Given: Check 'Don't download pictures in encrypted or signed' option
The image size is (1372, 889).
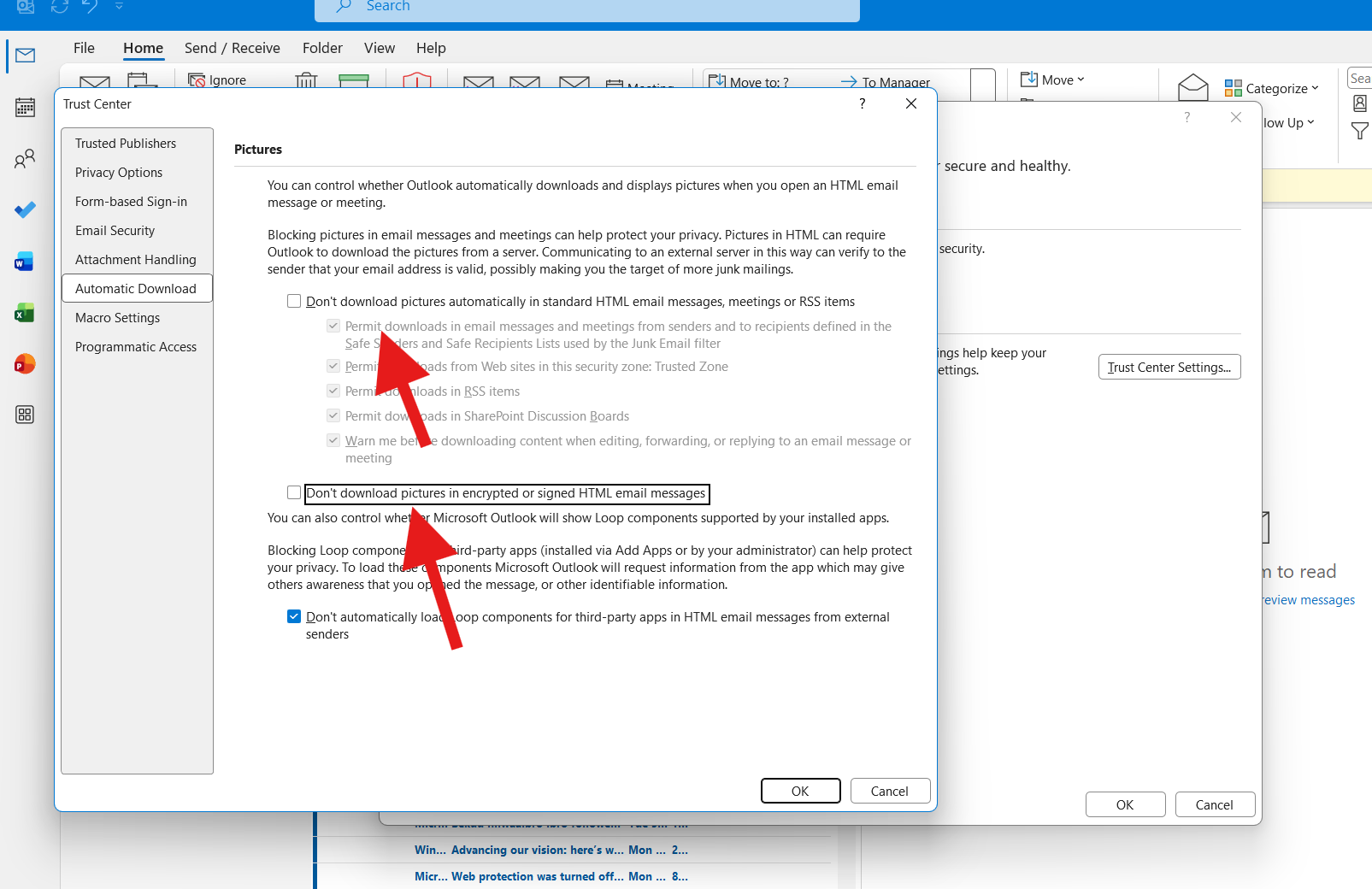Looking at the screenshot, I should click(294, 492).
